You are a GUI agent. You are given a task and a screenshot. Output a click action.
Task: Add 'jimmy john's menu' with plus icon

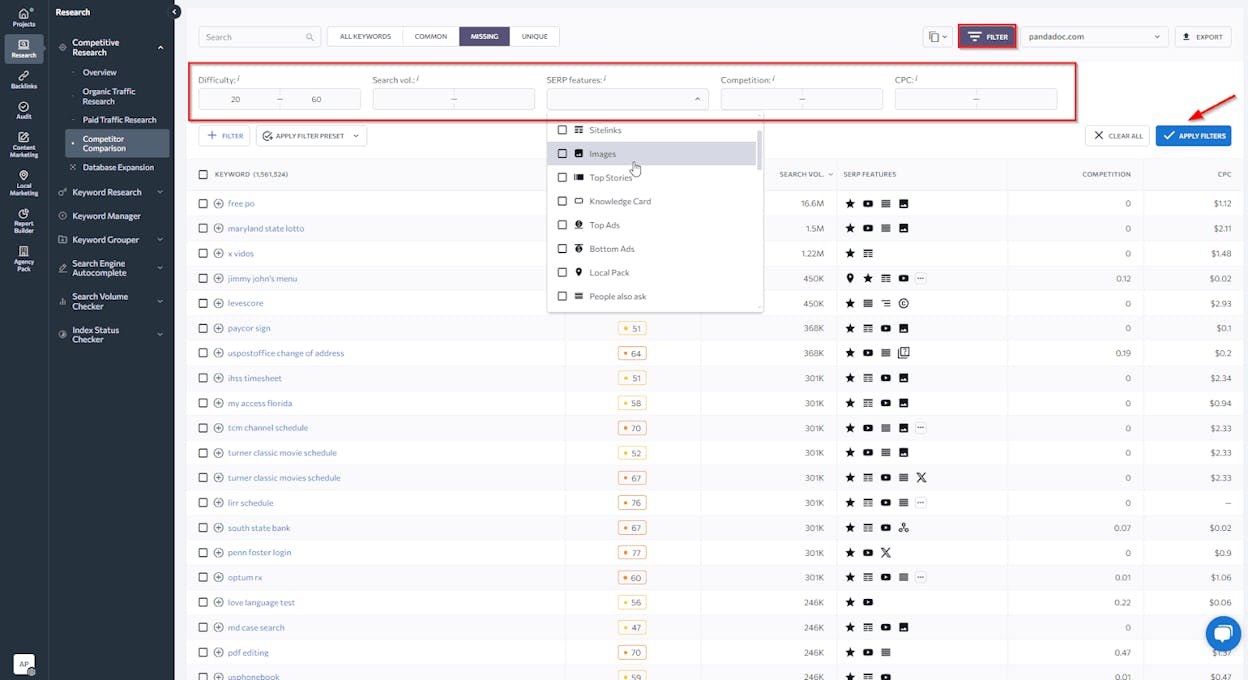[218, 278]
